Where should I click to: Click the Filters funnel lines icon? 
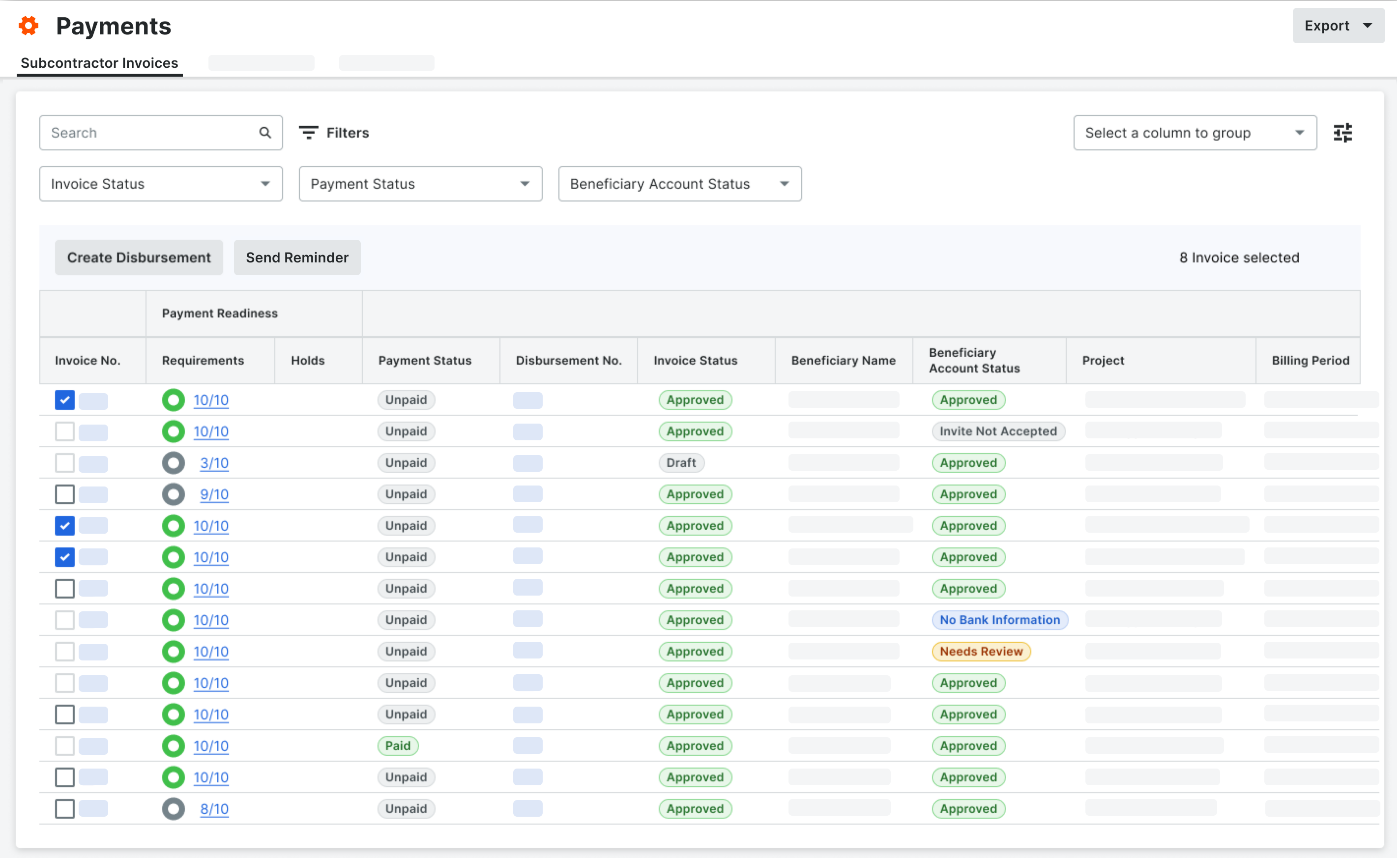309,133
